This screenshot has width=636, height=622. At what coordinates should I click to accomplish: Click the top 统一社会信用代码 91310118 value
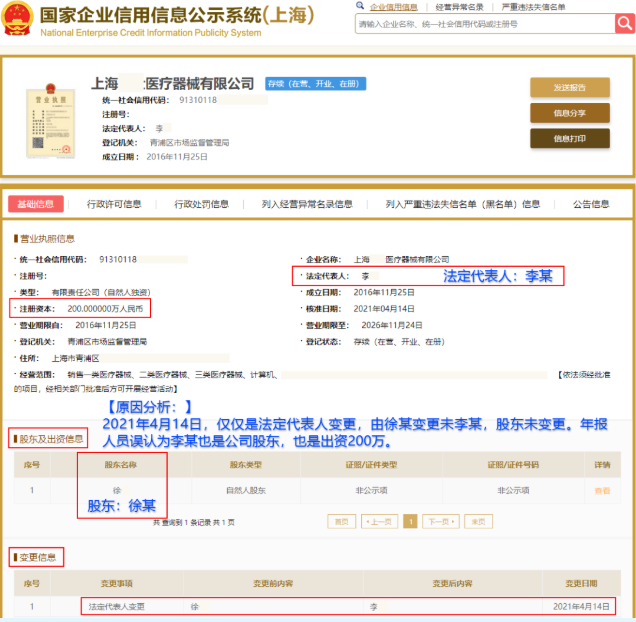pyautogui.click(x=198, y=100)
